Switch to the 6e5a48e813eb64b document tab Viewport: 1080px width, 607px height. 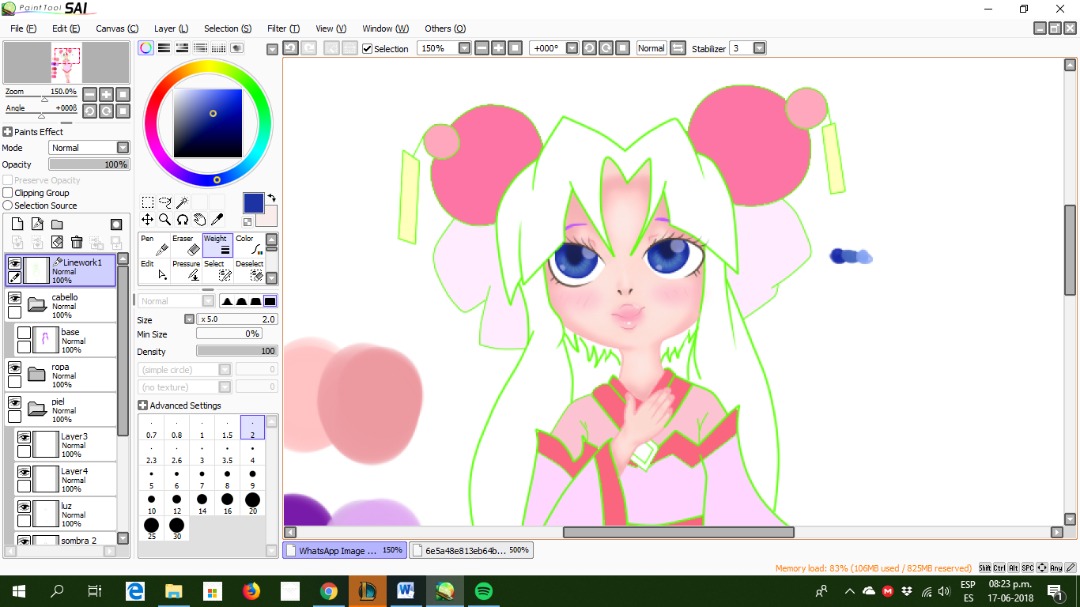pos(471,551)
